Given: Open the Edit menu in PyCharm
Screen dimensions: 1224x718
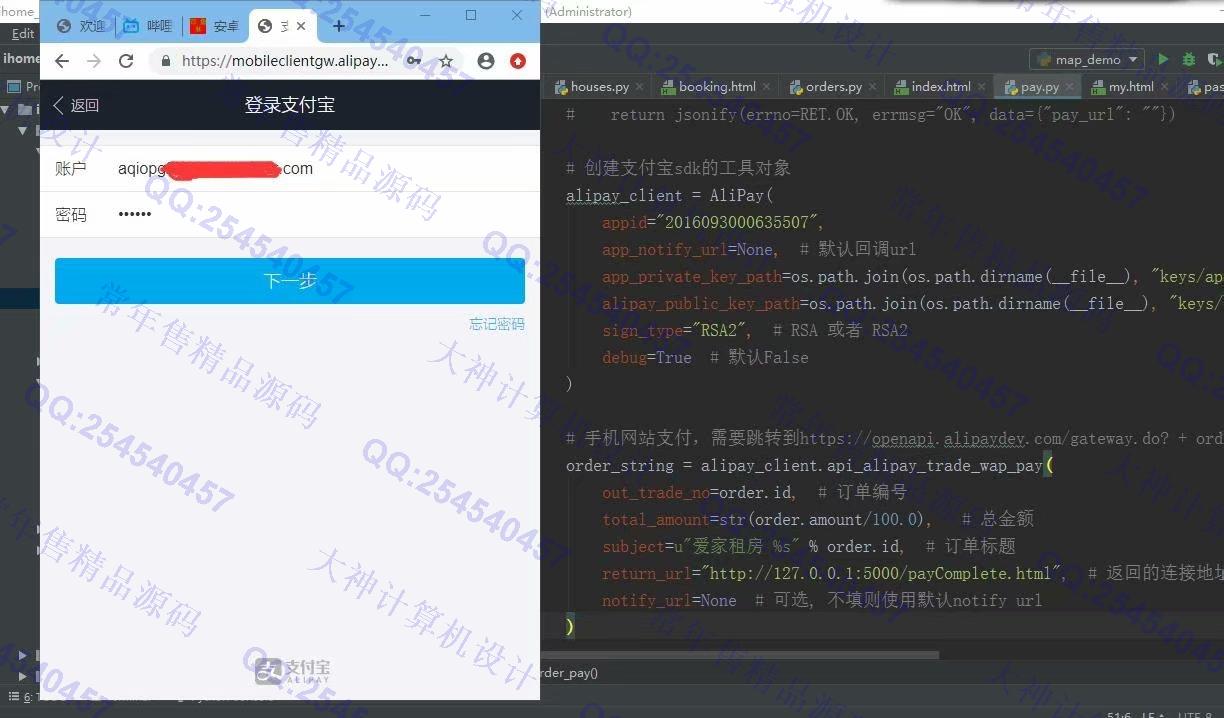Looking at the screenshot, I should (x=23, y=33).
